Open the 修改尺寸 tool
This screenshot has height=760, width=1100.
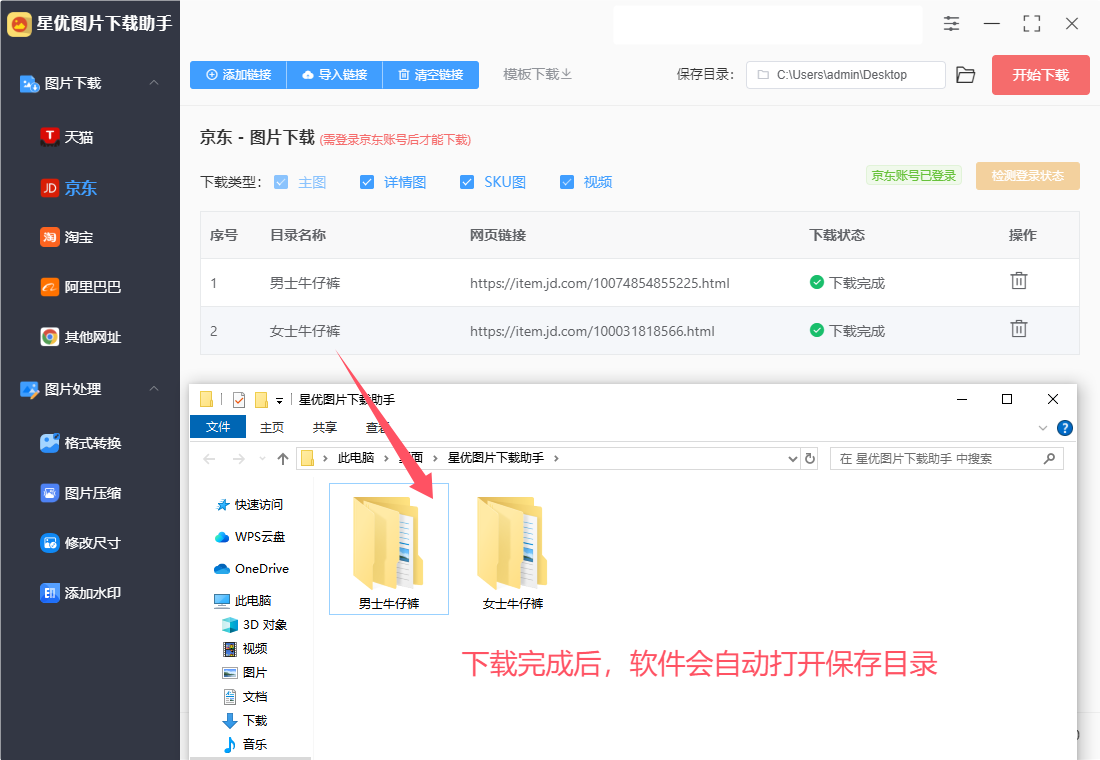(81, 542)
